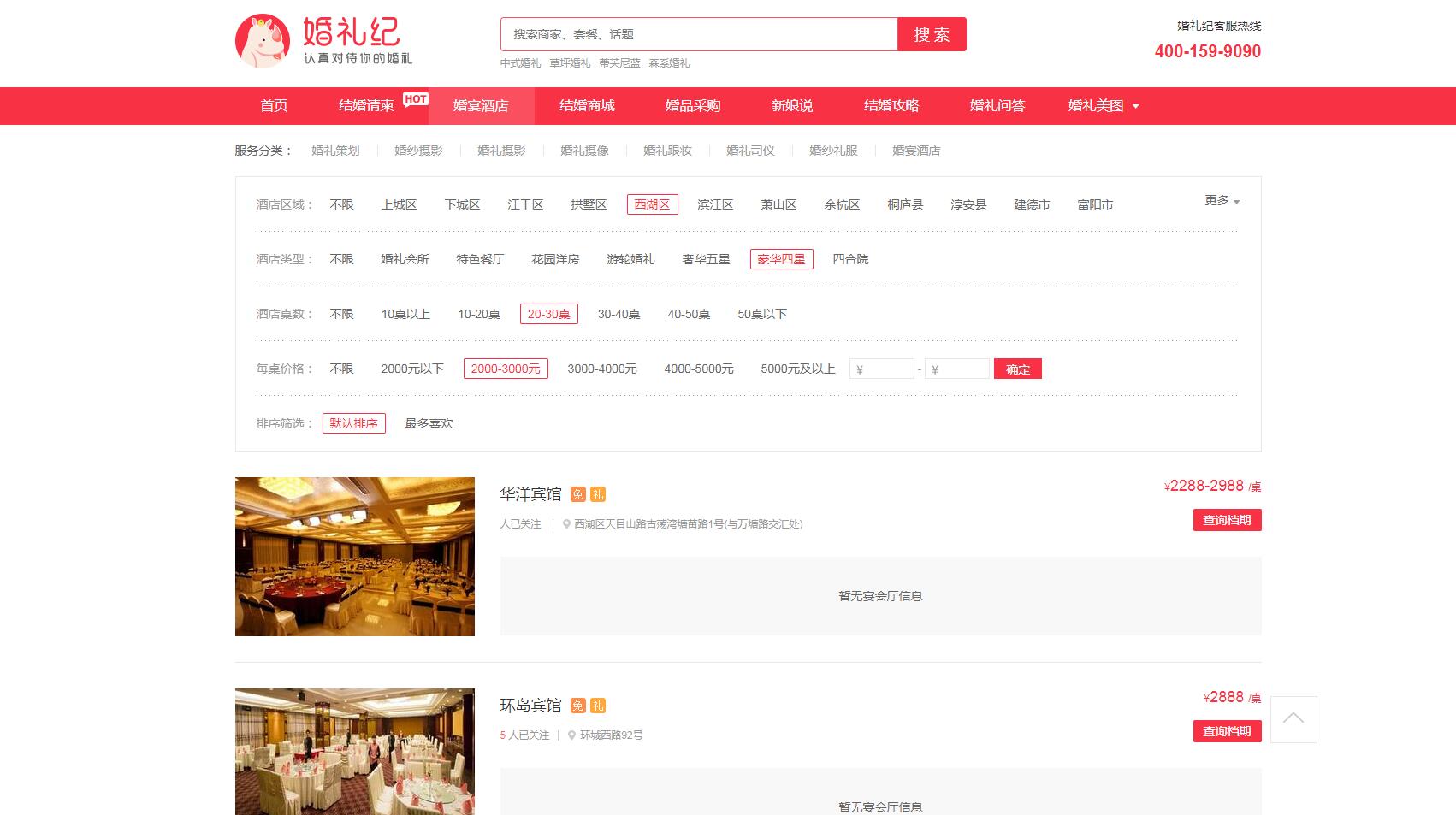
Task: Click the 蒂芙尼蓝 hot search link
Action: [x=619, y=63]
